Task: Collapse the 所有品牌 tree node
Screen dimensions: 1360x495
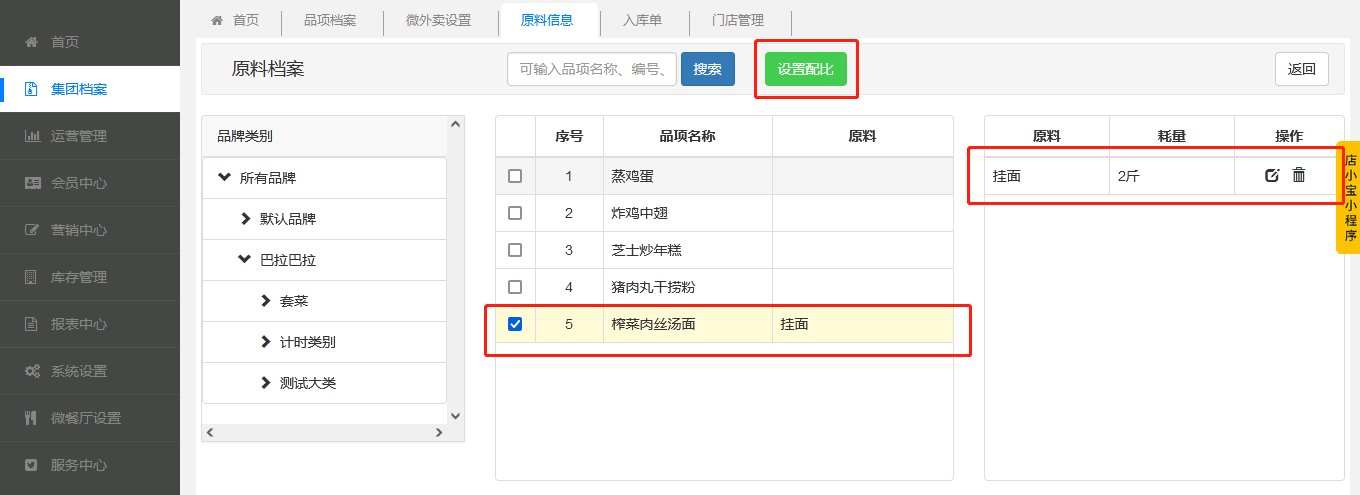Action: point(224,178)
